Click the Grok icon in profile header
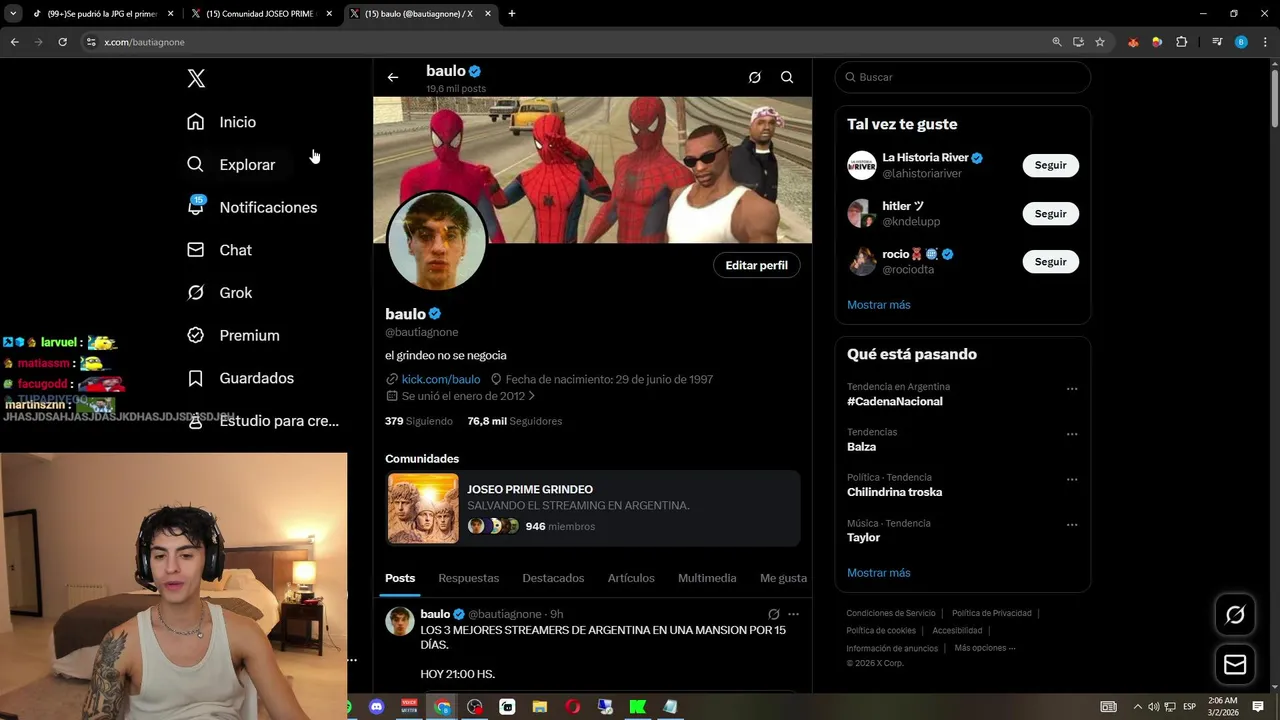Image resolution: width=1280 pixels, height=720 pixels. tap(755, 77)
